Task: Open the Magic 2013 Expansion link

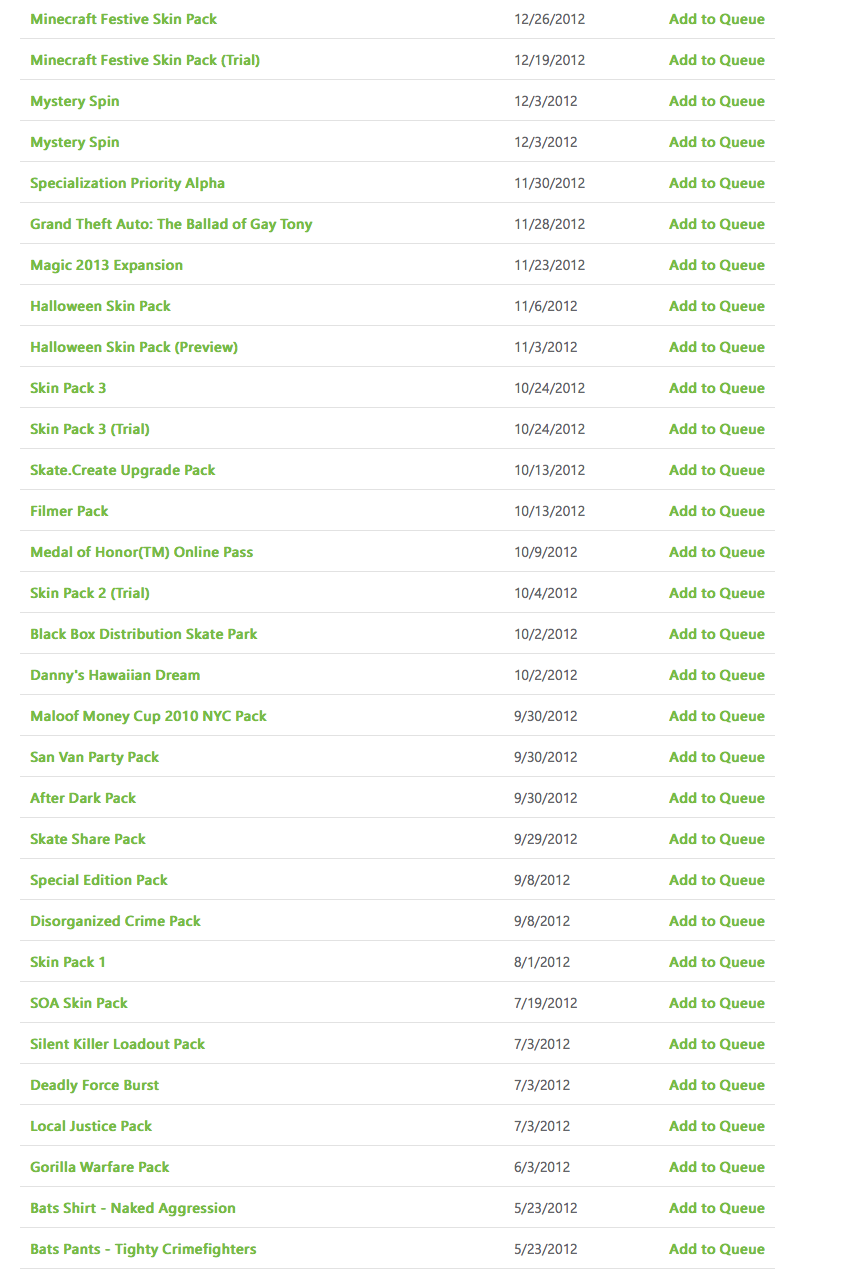Action: coord(106,265)
